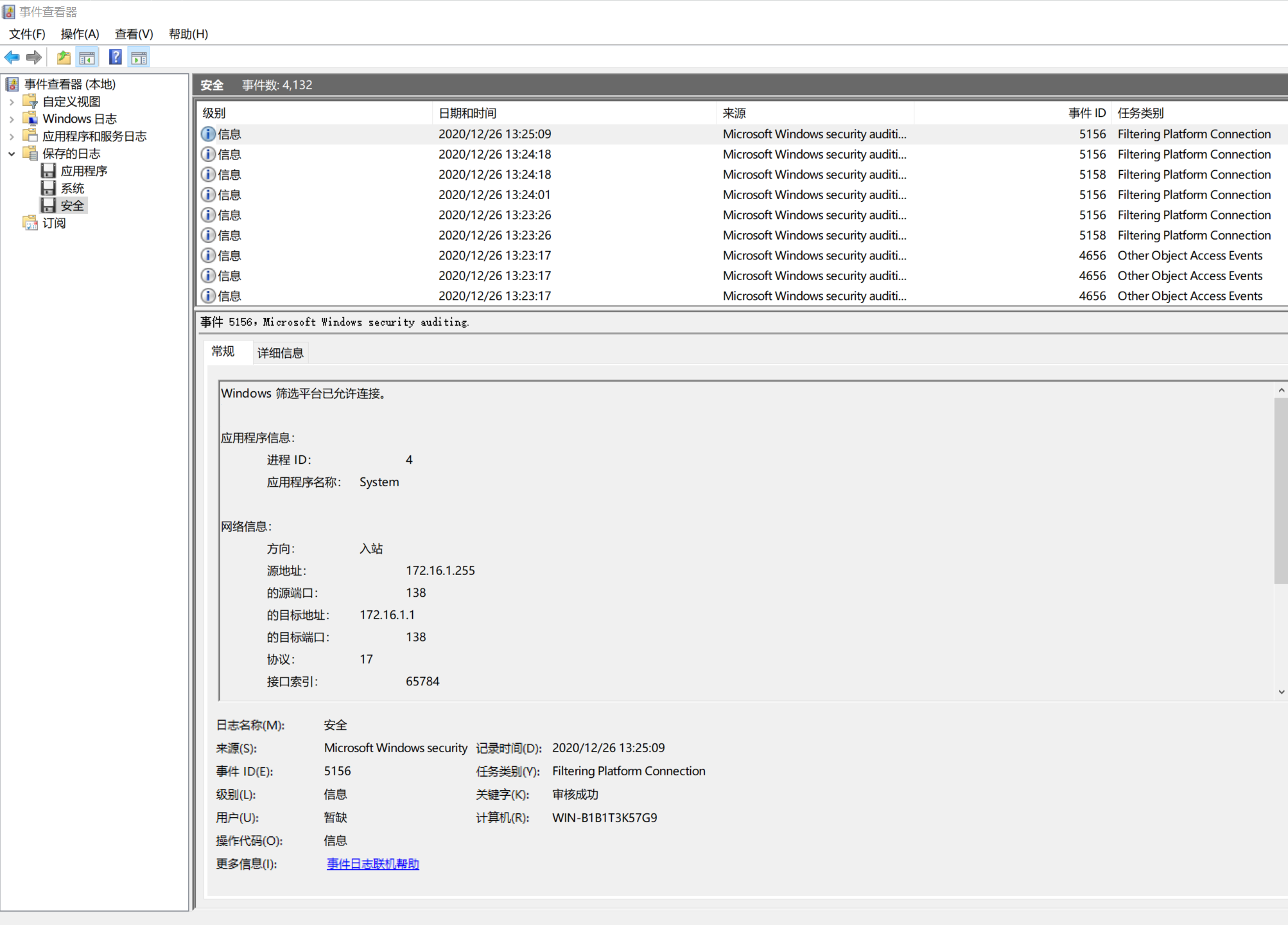Click the blue Back arrow toolbar icon
Image resolution: width=1288 pixels, height=925 pixels.
pos(12,58)
